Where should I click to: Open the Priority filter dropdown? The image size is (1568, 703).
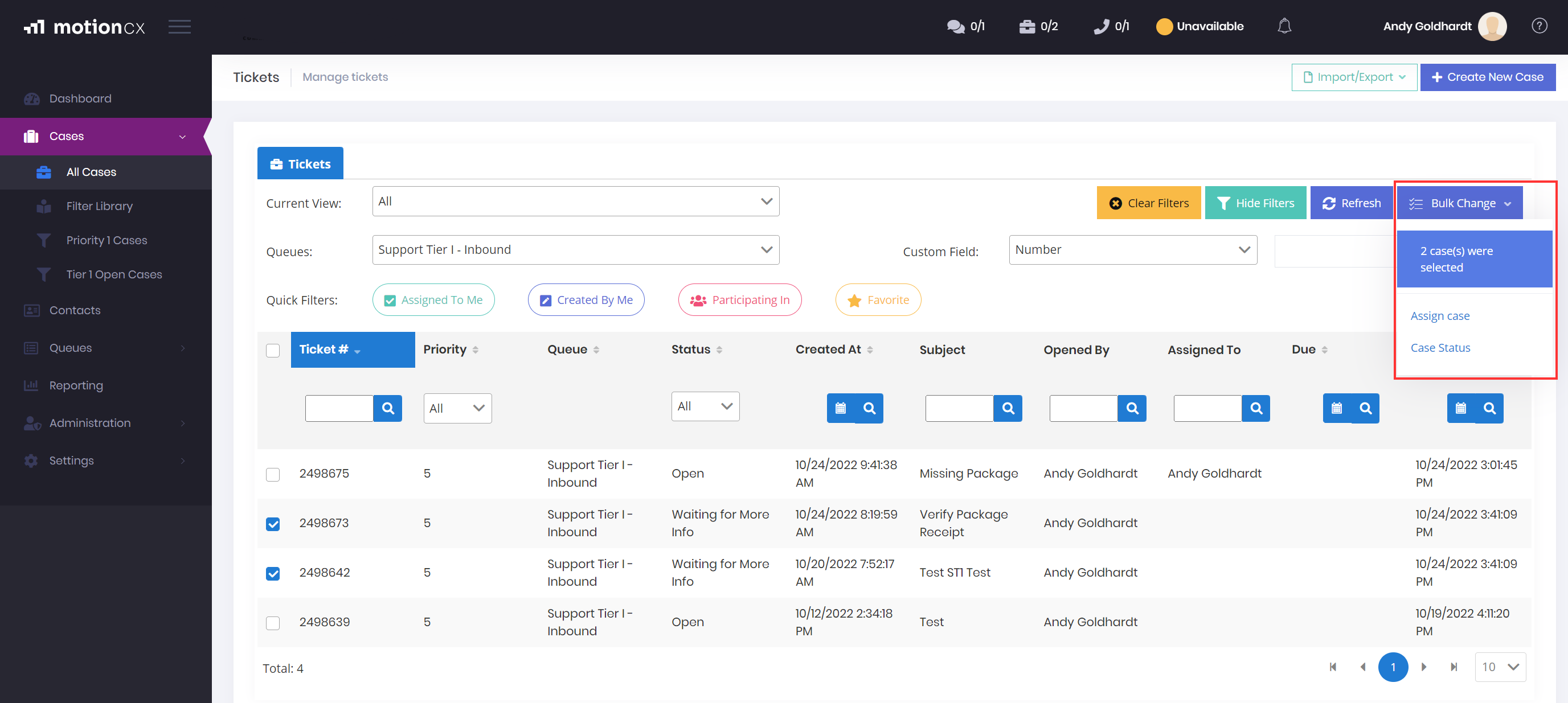click(457, 409)
